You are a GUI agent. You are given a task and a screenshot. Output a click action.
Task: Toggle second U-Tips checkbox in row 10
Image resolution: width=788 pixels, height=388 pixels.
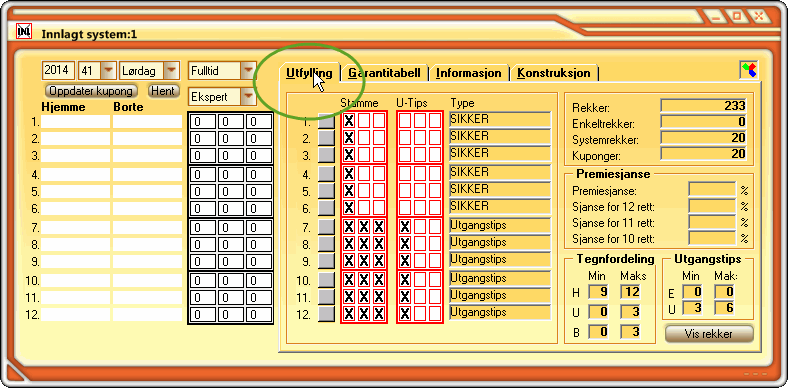[x=420, y=279]
